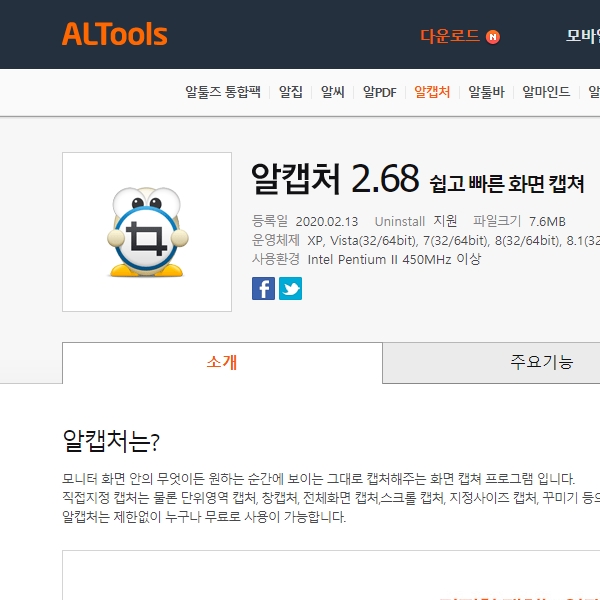Click the ALTools logo
The width and height of the screenshot is (600, 600).
pos(114,34)
